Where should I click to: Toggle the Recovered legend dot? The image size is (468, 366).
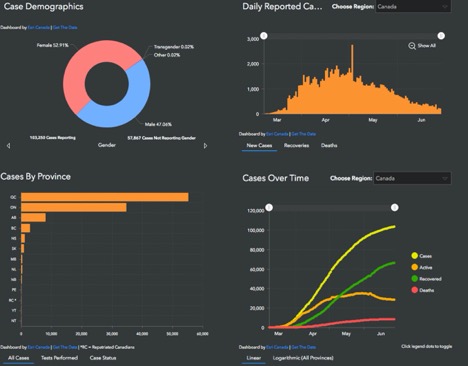click(414, 278)
